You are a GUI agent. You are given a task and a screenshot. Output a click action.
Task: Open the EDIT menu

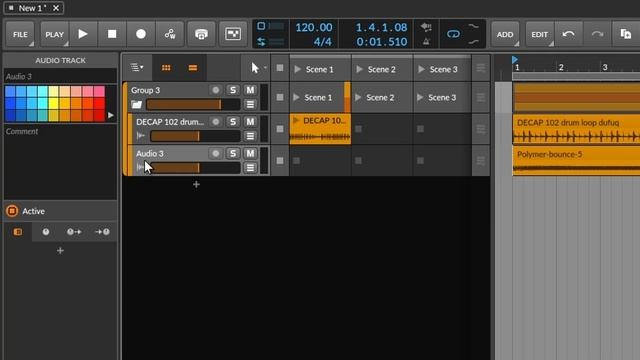coord(540,34)
